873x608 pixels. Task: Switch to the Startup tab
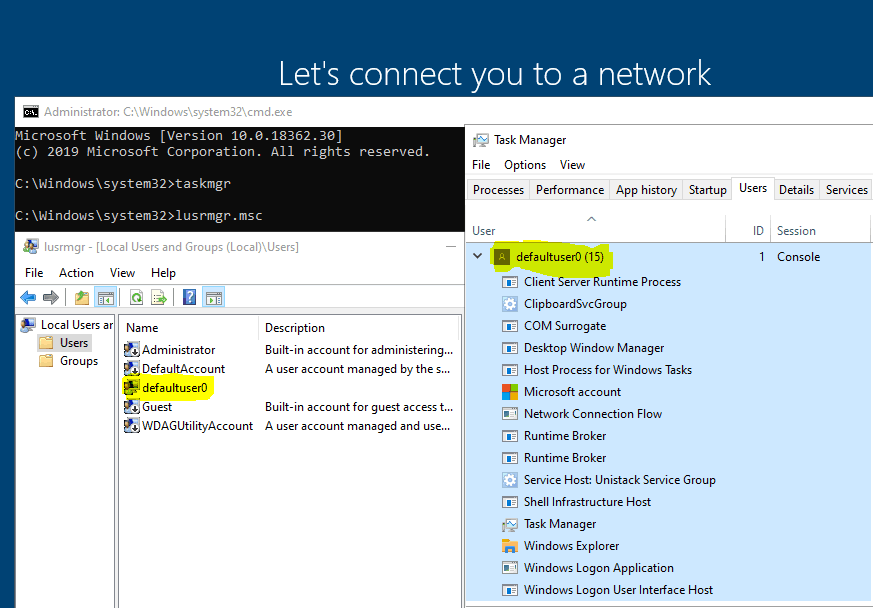pos(708,190)
